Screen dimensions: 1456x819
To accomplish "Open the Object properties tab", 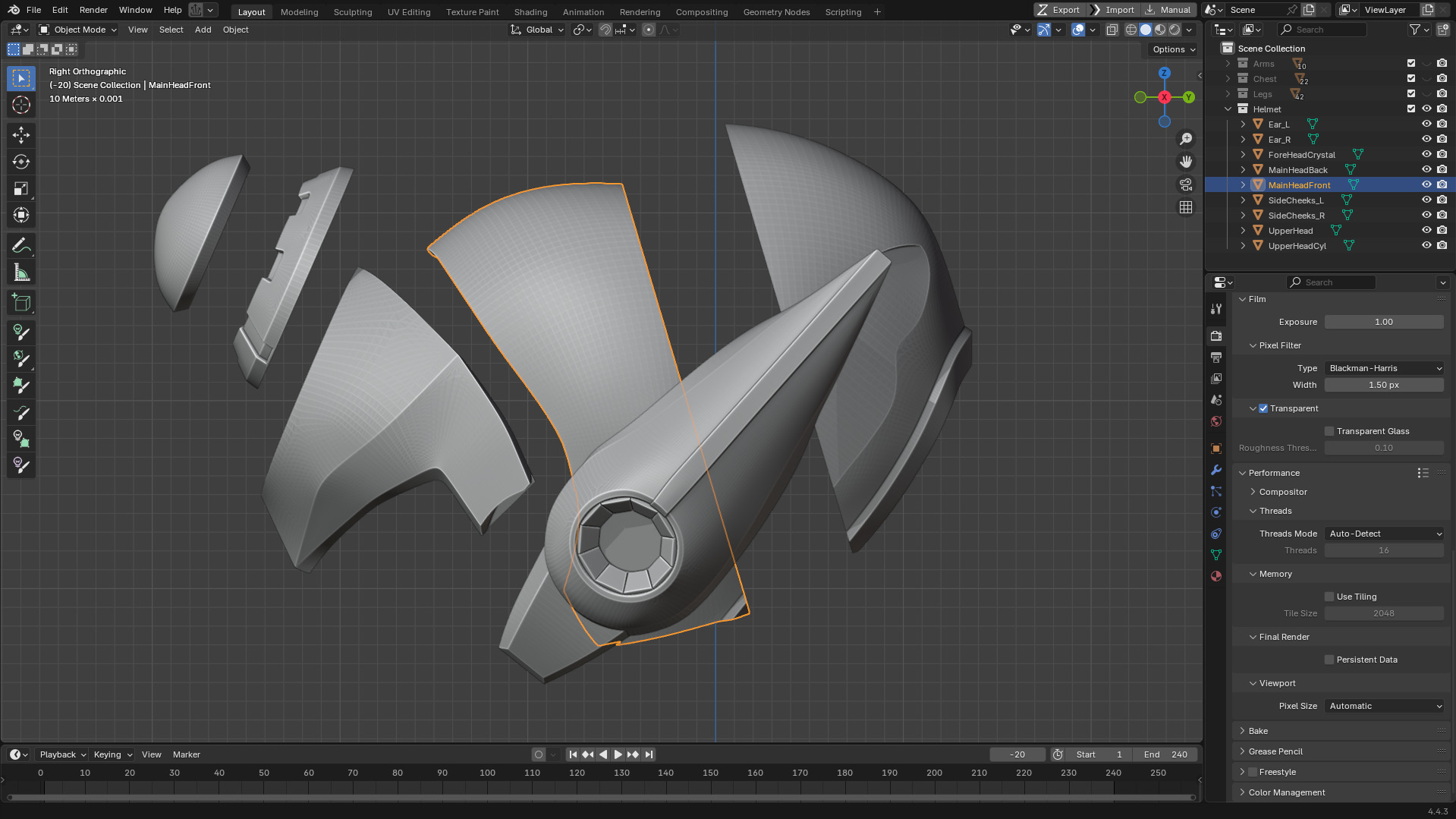I will pyautogui.click(x=1216, y=449).
